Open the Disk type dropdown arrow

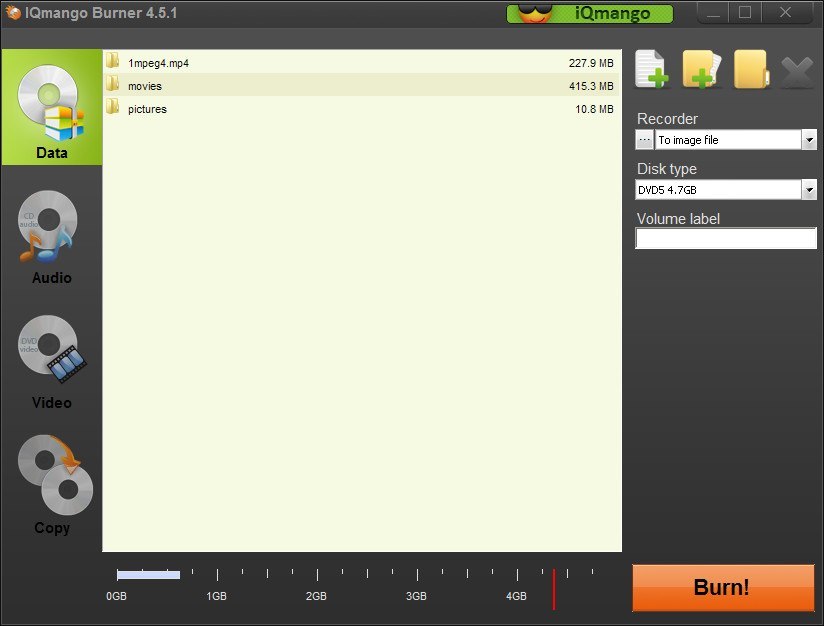pyautogui.click(x=809, y=190)
